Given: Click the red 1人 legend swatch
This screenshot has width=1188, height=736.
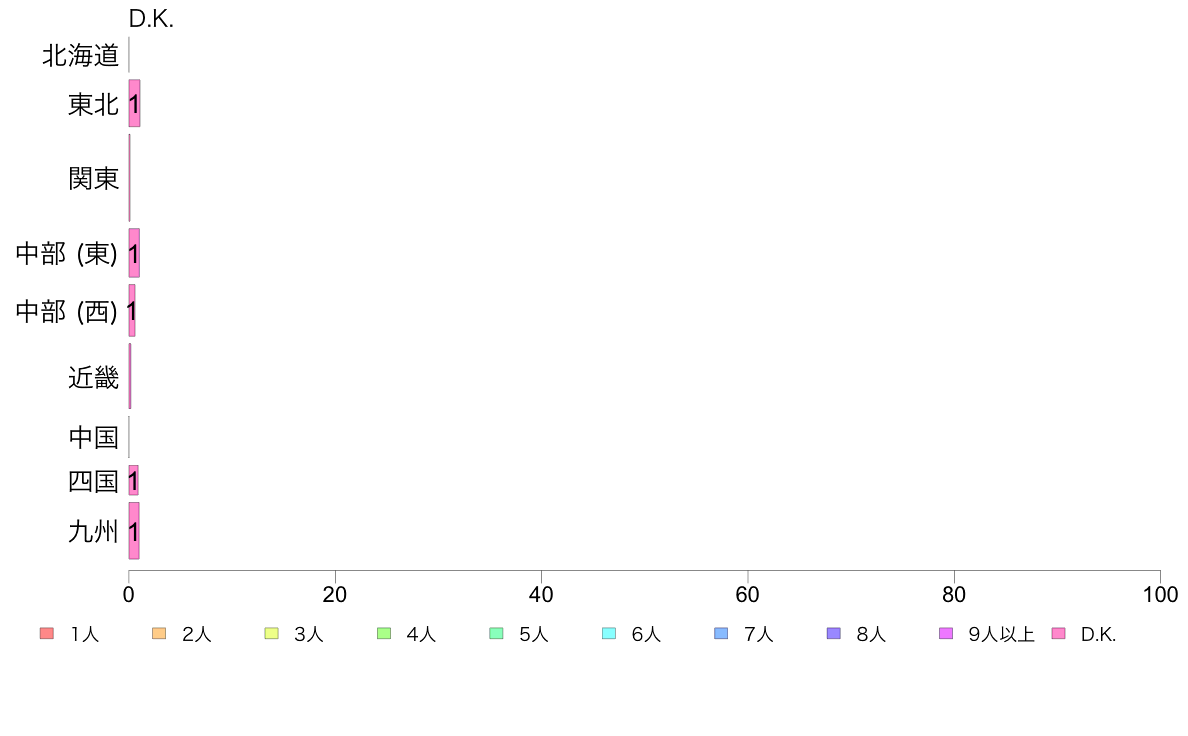Looking at the screenshot, I should tap(46, 633).
